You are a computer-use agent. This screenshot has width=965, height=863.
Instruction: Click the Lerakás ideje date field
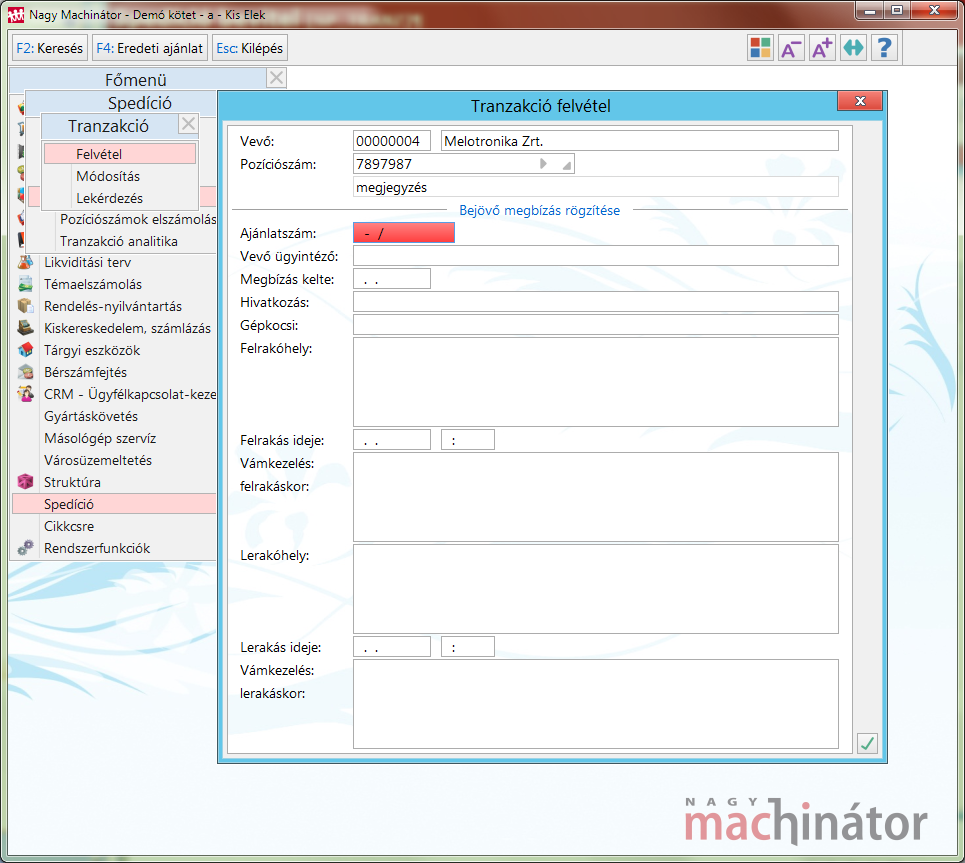(391, 646)
